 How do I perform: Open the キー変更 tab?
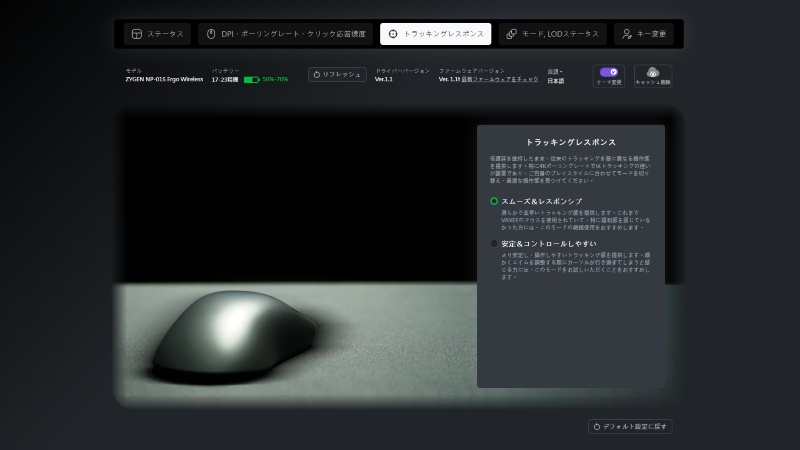coord(644,34)
